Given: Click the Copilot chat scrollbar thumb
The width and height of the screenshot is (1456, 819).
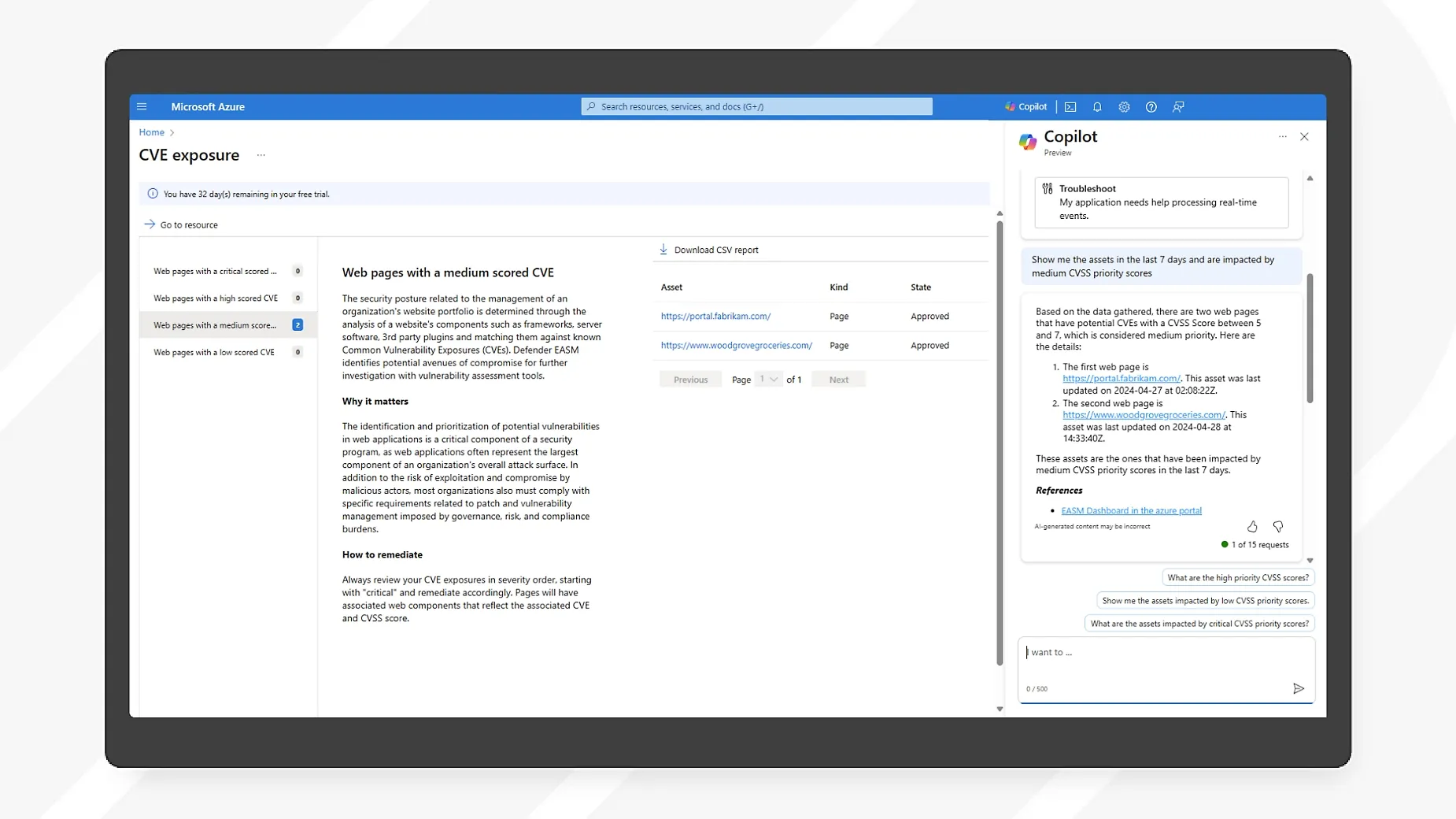Looking at the screenshot, I should 1310,338.
